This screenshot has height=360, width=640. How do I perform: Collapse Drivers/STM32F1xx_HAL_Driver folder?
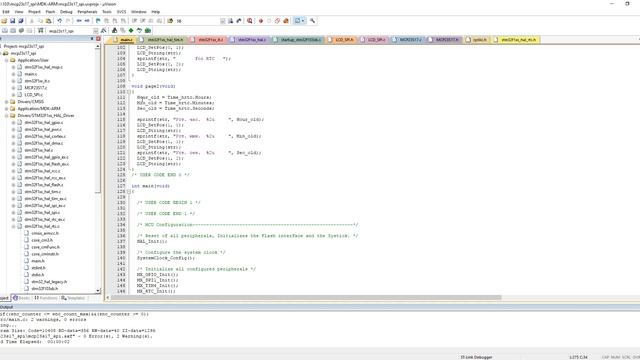coord(7,116)
